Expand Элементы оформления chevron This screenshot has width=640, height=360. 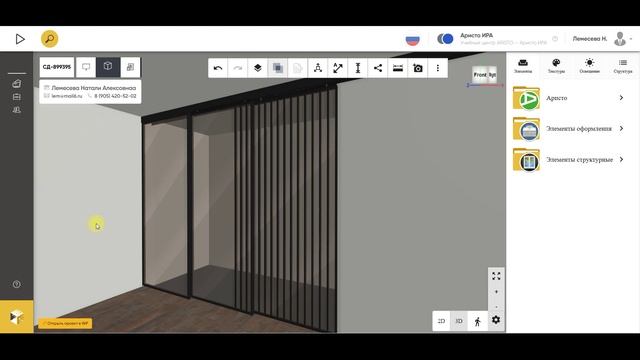(621, 128)
